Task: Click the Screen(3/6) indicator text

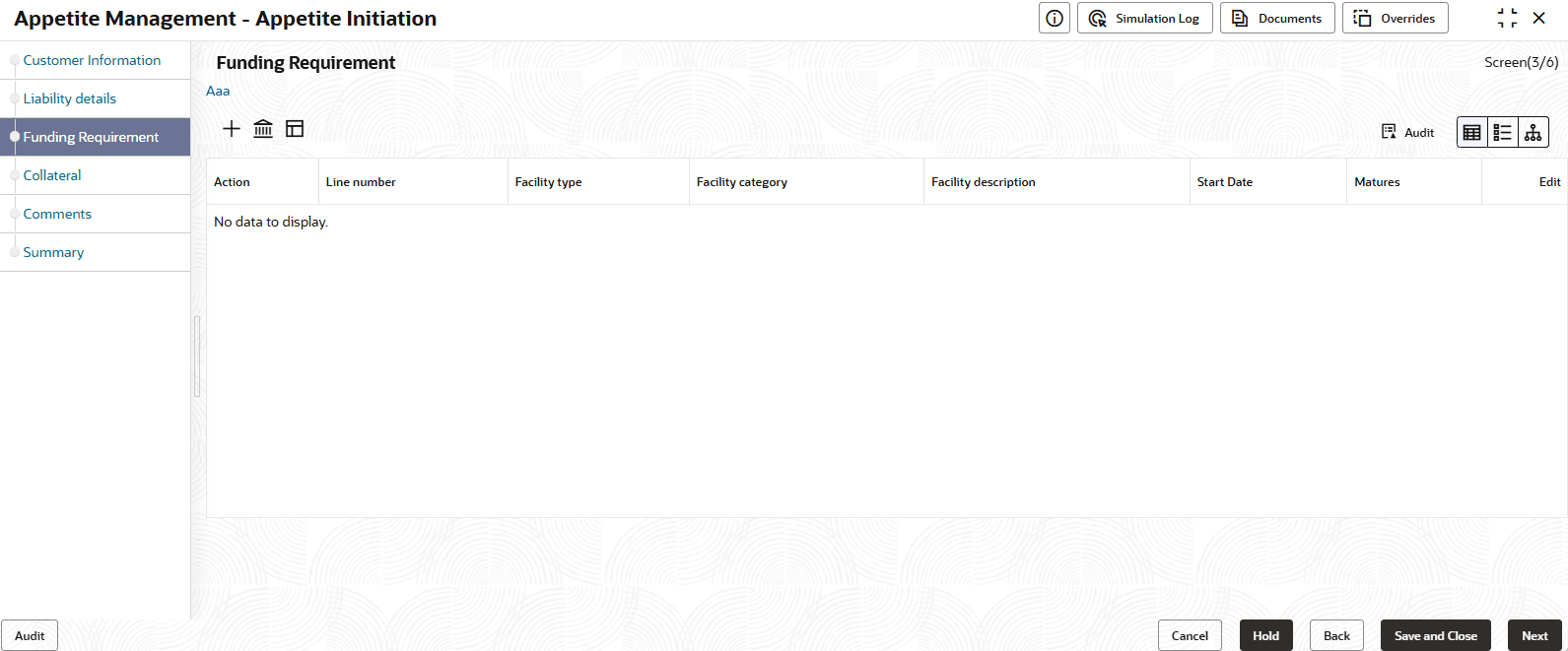Action: point(1522,62)
